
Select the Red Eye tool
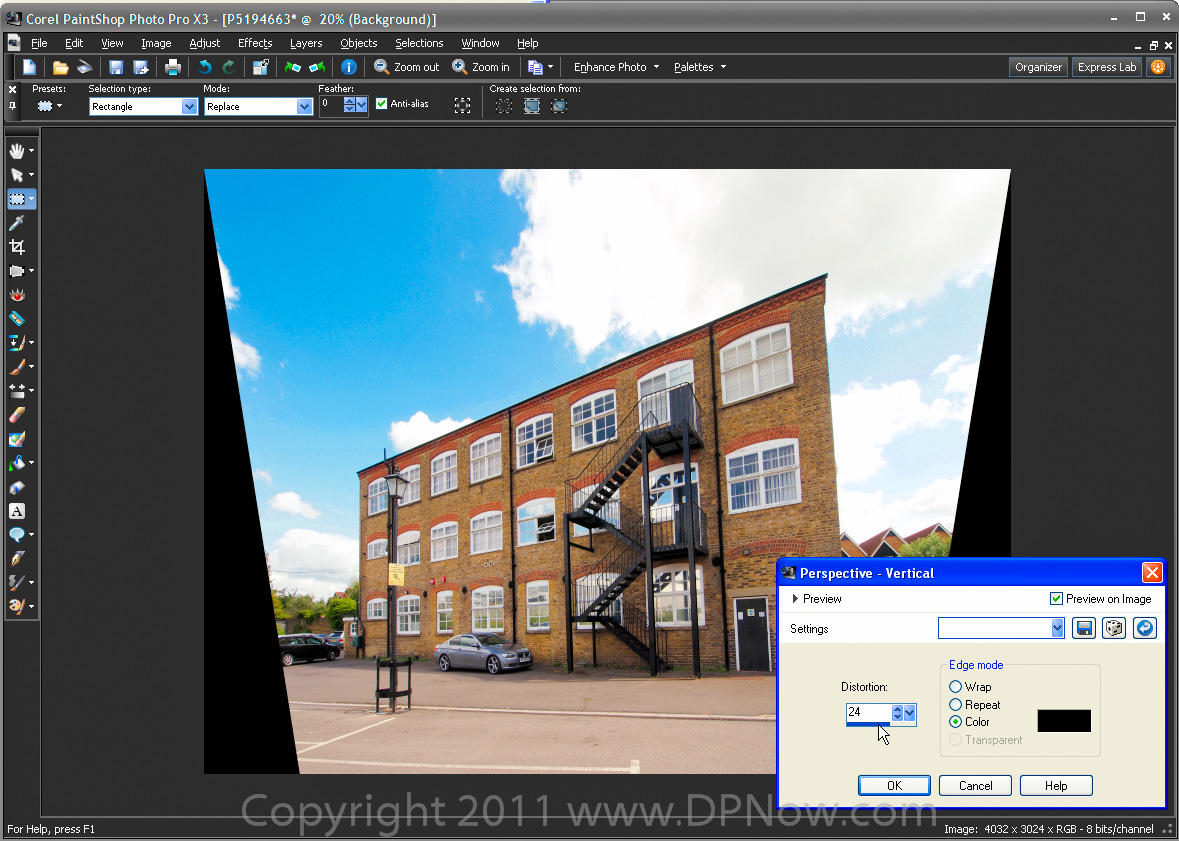point(17,295)
